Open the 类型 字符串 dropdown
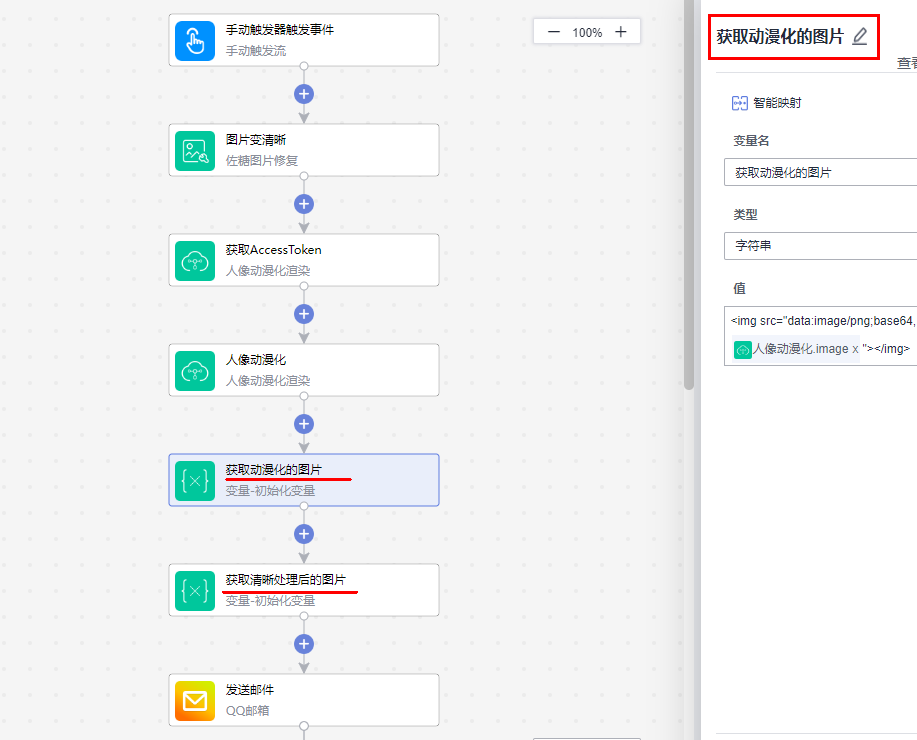The height and width of the screenshot is (740, 917). [820, 246]
